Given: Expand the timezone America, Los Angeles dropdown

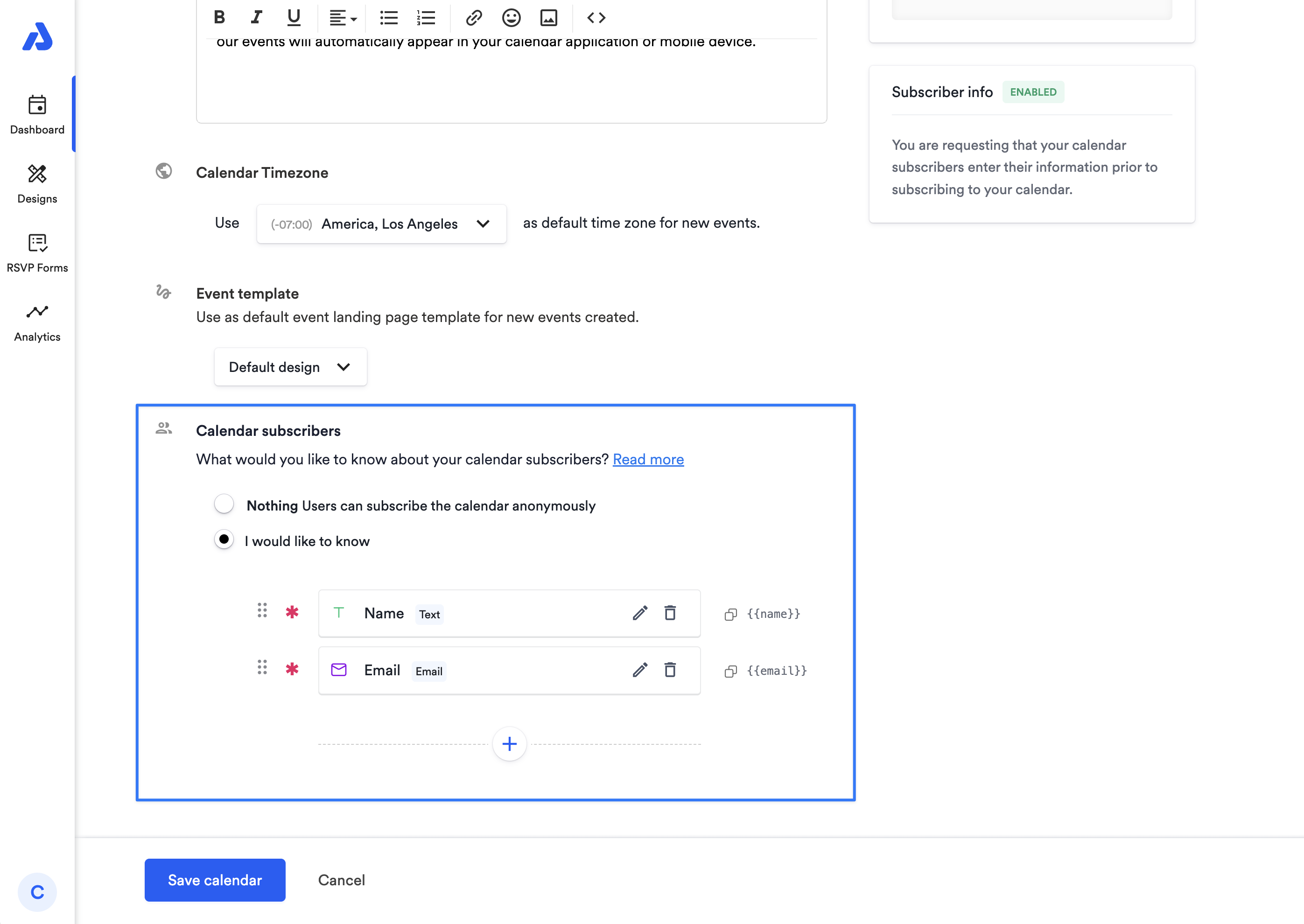Looking at the screenshot, I should (381, 224).
